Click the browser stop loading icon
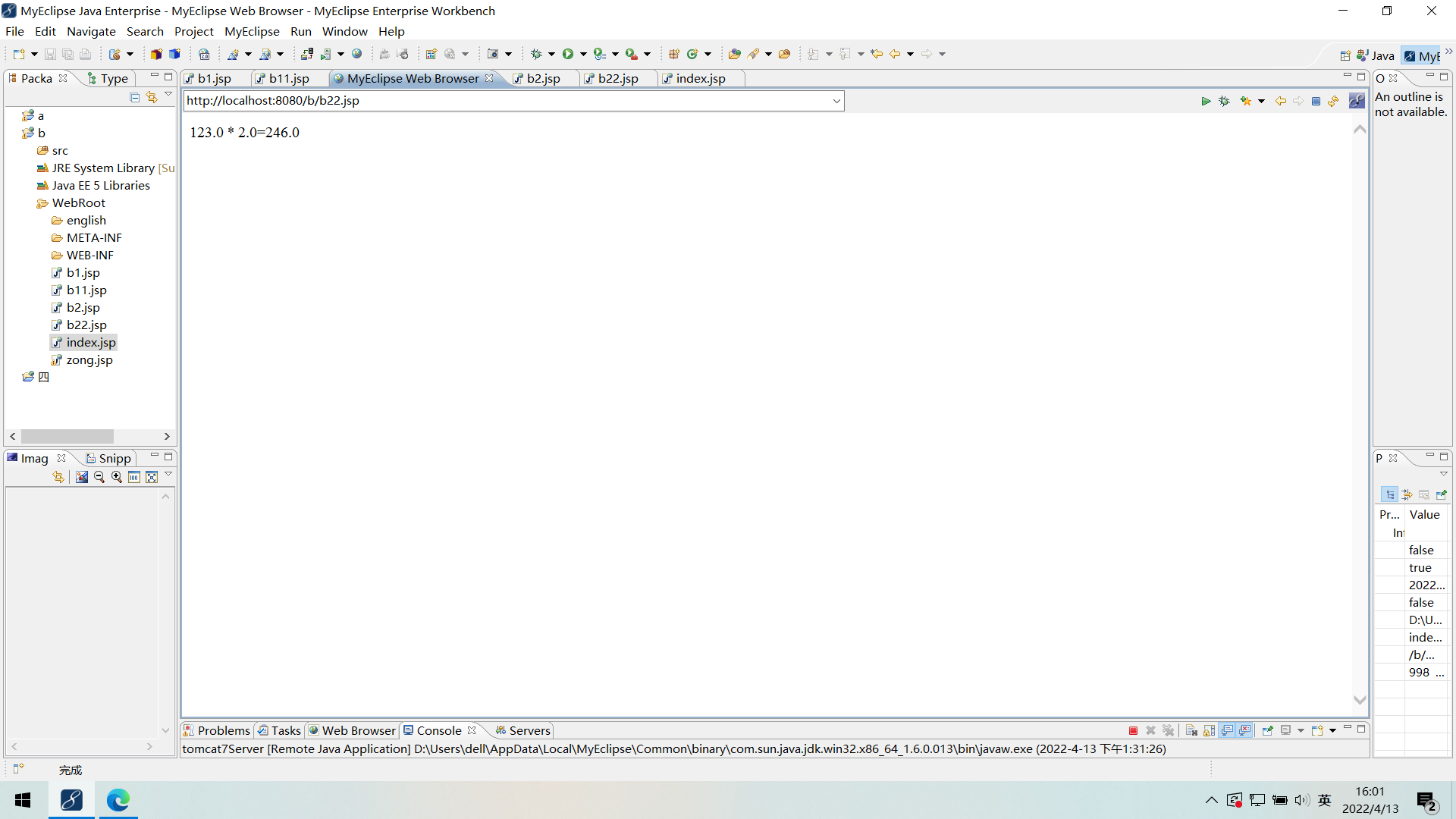Viewport: 1456px width, 819px height. 1316,101
